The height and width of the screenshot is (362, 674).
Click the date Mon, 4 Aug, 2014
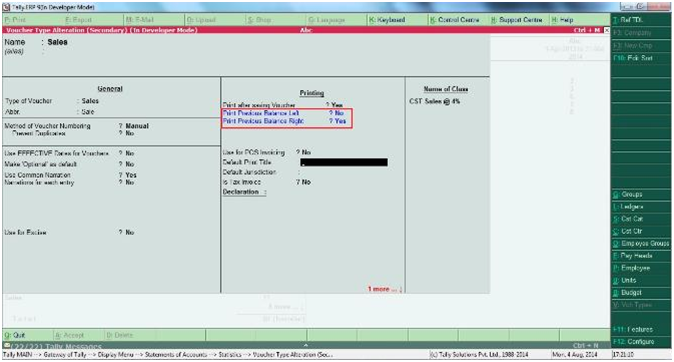[574, 355]
